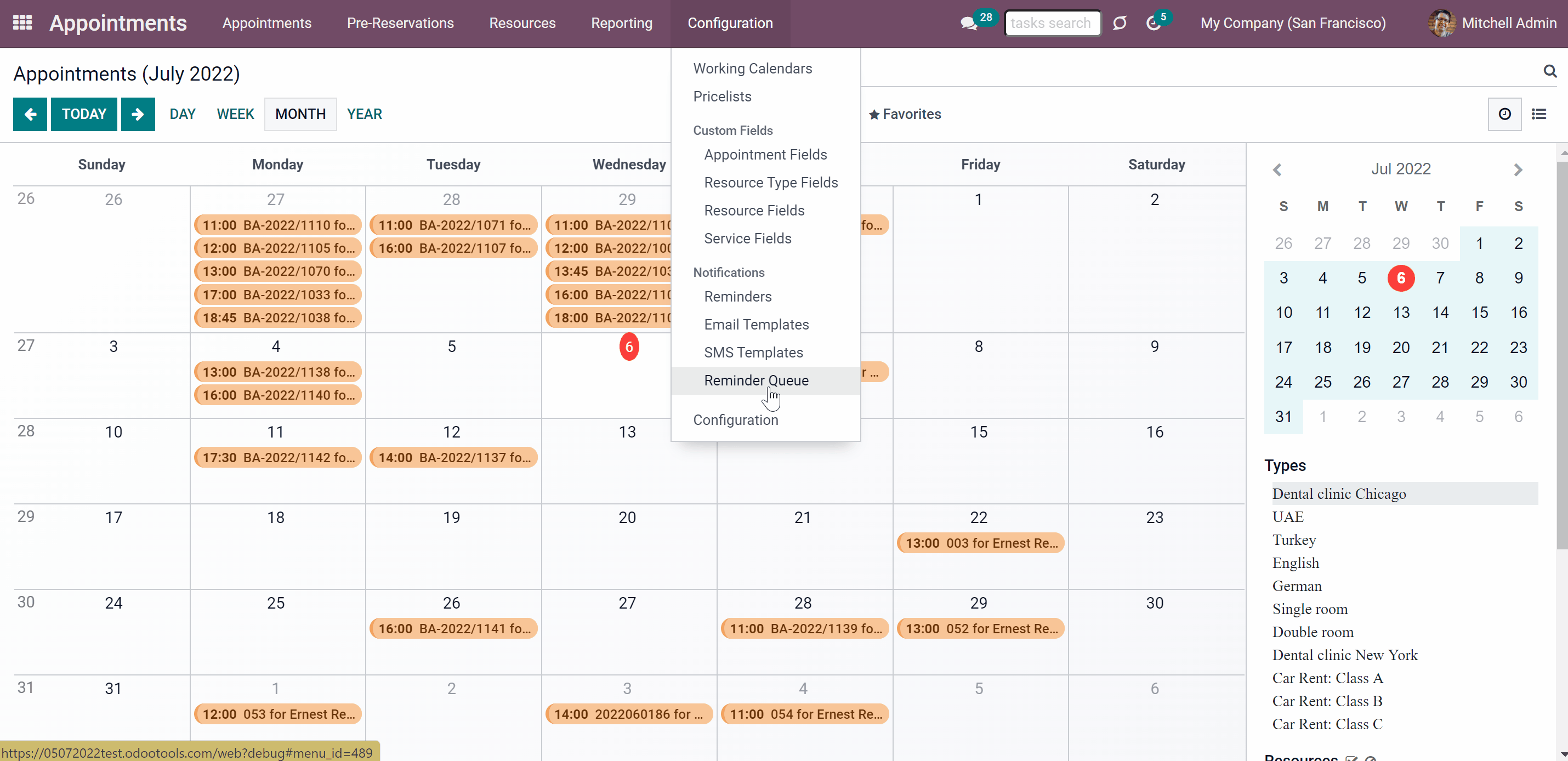Open 13:00 BA-2022/1138 appointment on Monday 4

(278, 372)
